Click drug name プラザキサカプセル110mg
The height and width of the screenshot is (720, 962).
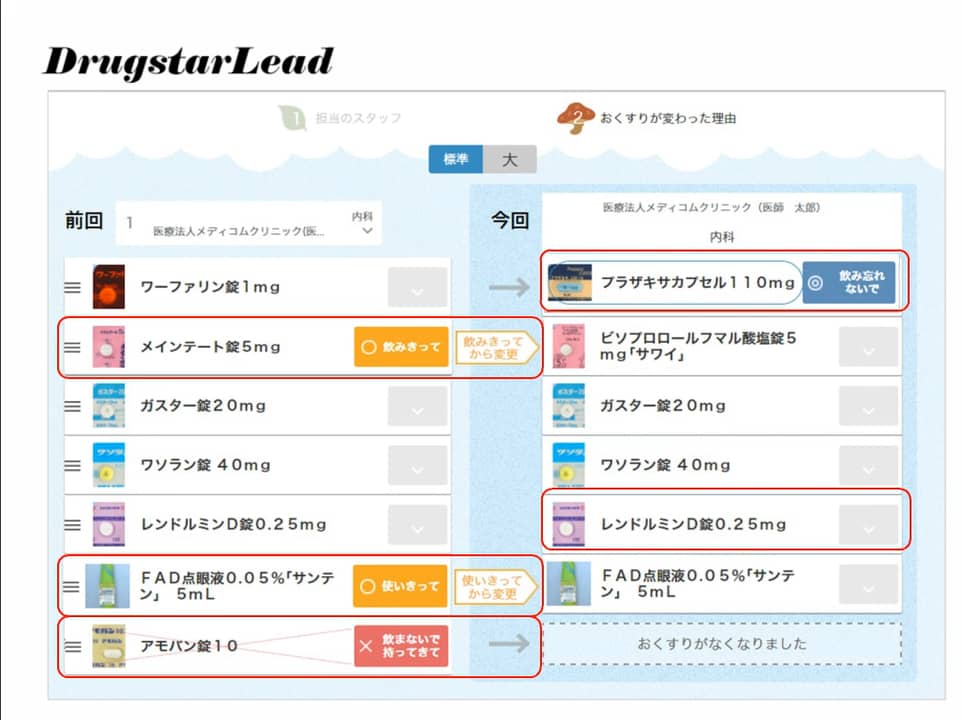[x=698, y=282]
